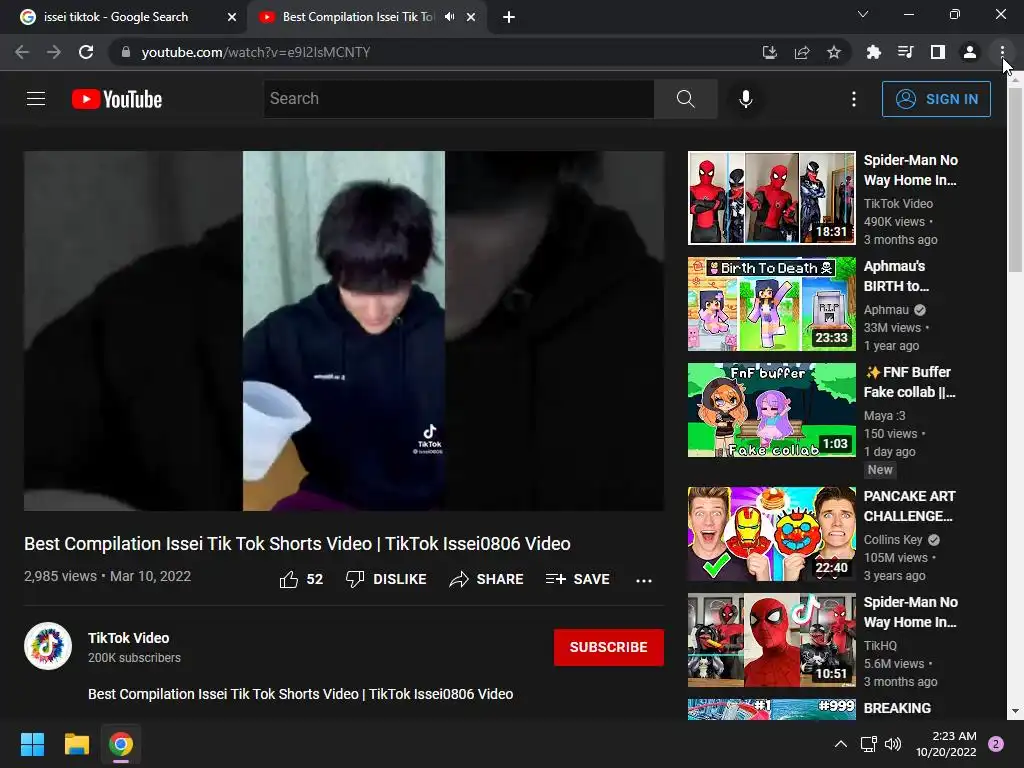The width and height of the screenshot is (1024, 768).
Task: Click the address bar URL
Action: coord(255,52)
